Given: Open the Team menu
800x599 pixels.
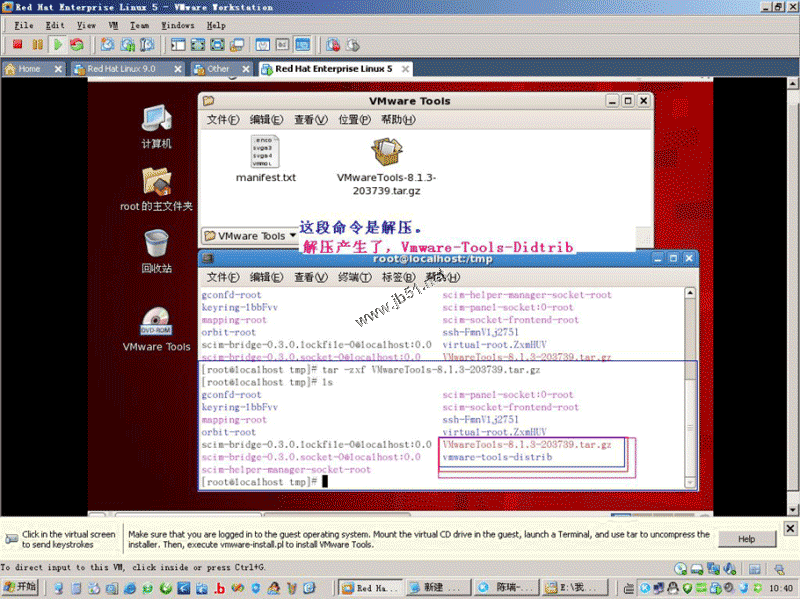Looking at the screenshot, I should (139, 26).
